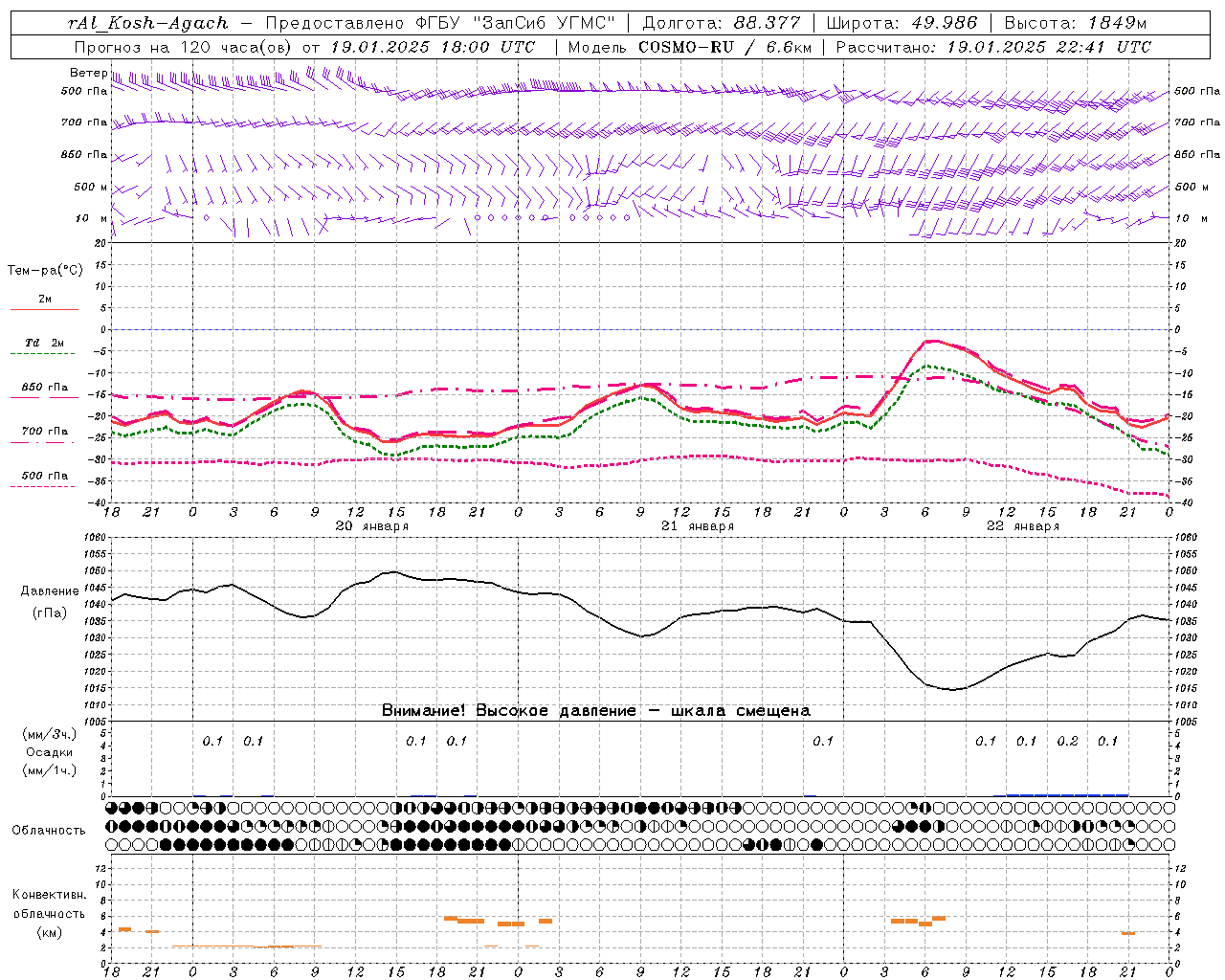Screen dimensions: 1225x980
Task: Click the "Внимание! Высокое давление" warning text
Action: pyautogui.click(x=508, y=711)
